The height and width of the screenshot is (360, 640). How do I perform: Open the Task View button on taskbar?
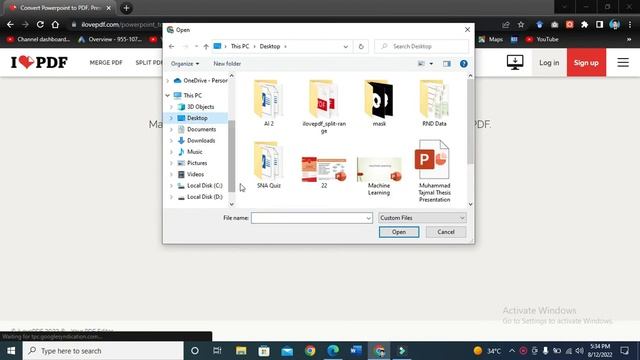coord(217,351)
